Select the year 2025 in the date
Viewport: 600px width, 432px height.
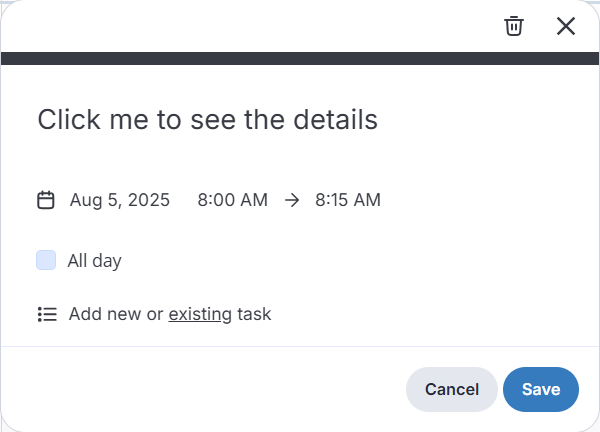tap(150, 200)
